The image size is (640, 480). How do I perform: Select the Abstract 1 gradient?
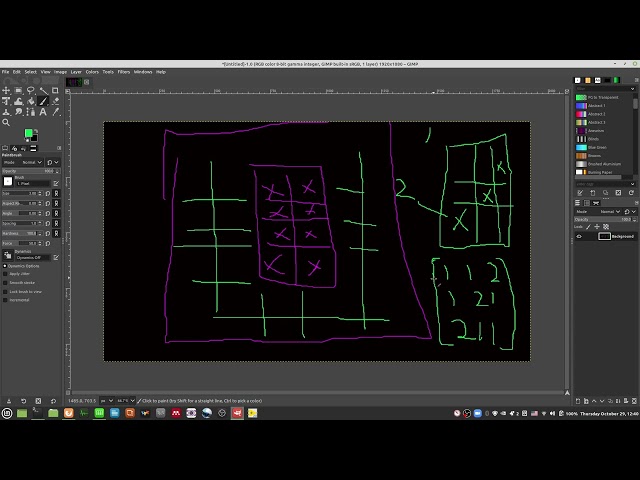pyautogui.click(x=603, y=106)
